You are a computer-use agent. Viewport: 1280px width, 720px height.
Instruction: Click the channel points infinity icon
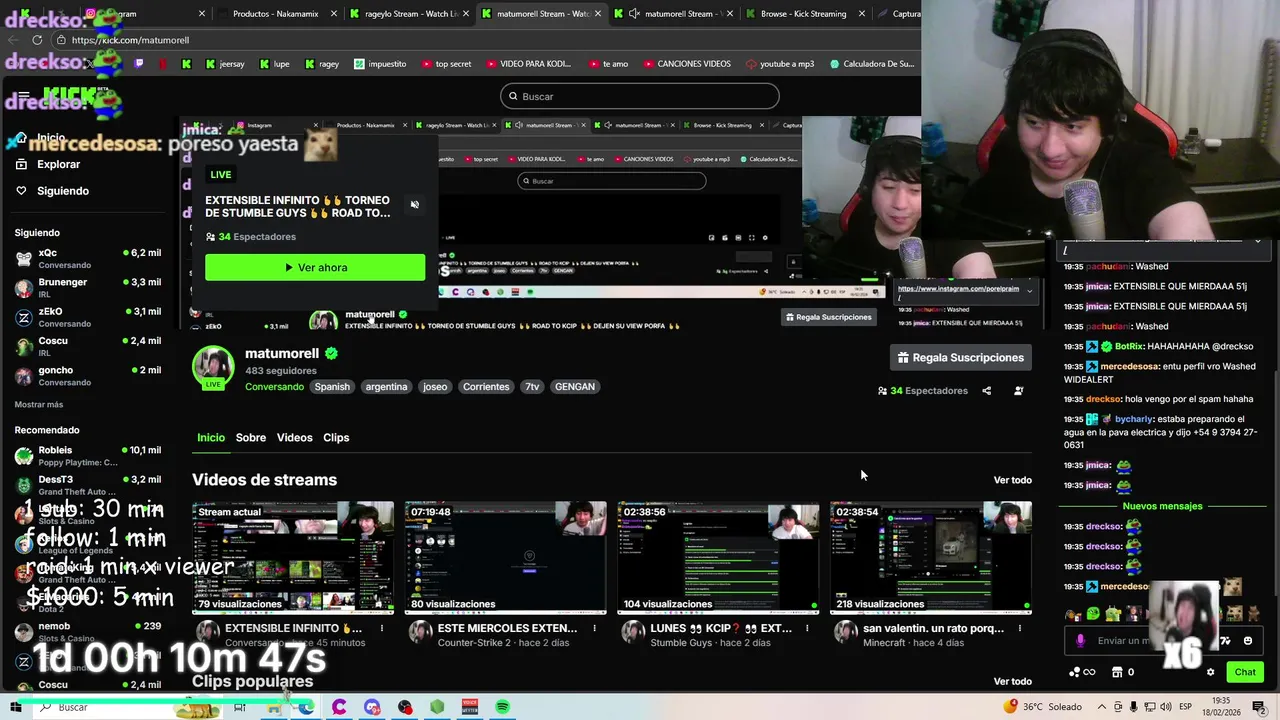point(1082,672)
